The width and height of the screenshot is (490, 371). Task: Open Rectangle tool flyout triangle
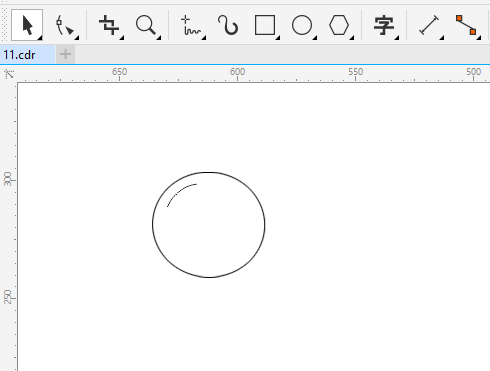(278, 38)
